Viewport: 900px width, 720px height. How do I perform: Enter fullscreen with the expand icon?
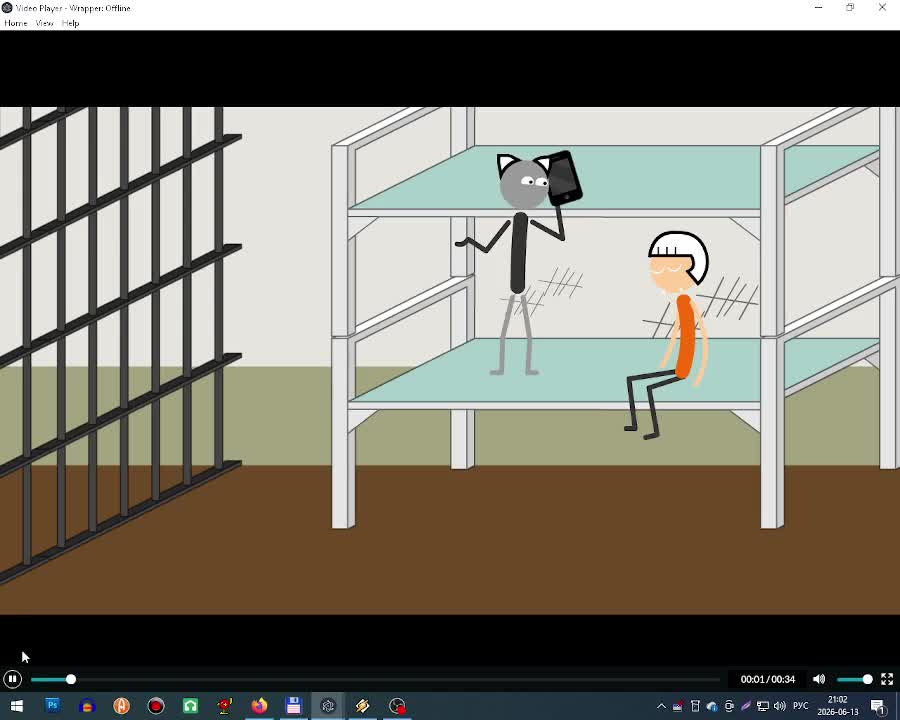coord(887,679)
